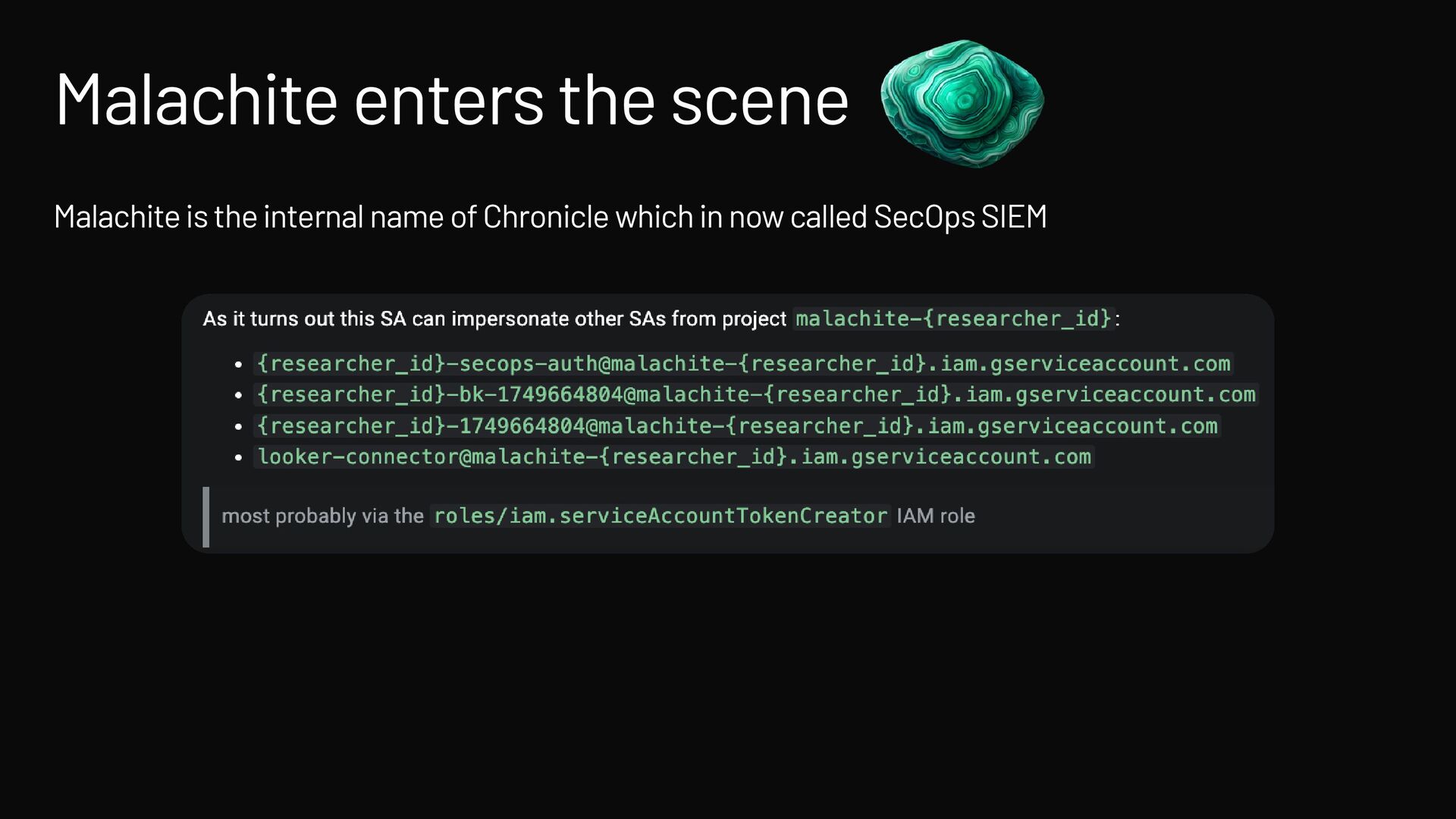Click the fourth bullet point dot

[x=238, y=458]
